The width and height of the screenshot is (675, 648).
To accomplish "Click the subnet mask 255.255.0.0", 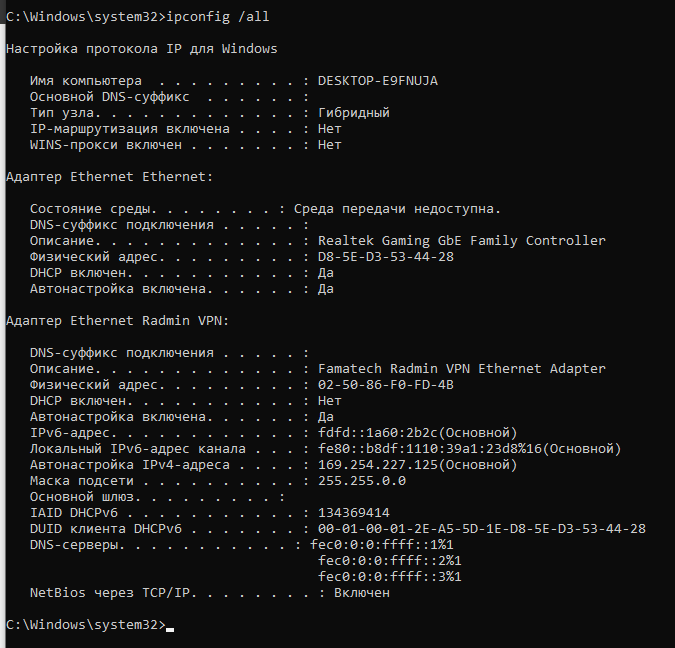I will tap(362, 481).
